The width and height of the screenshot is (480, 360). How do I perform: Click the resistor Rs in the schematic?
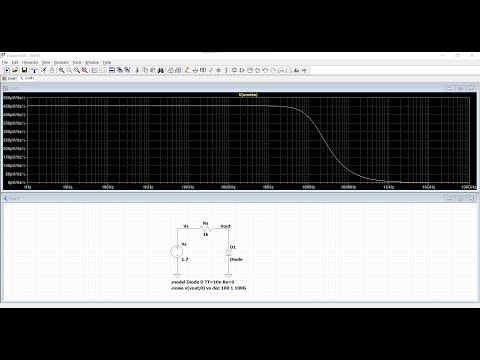click(206, 228)
